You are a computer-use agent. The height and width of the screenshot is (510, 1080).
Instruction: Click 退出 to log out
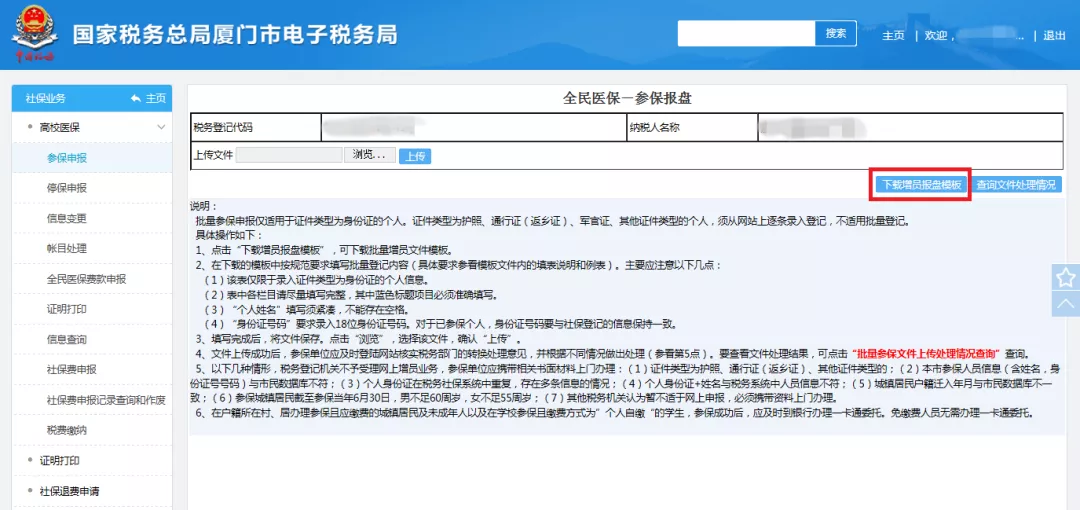point(1054,36)
